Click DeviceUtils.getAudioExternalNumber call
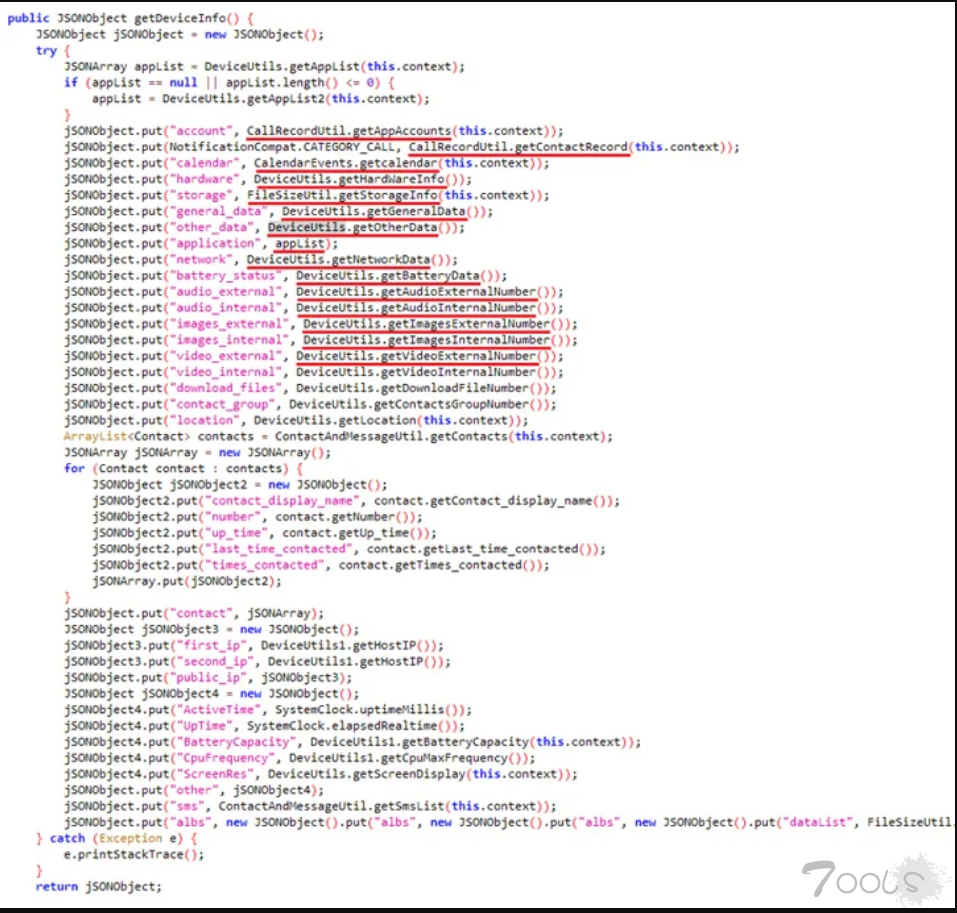 [x=416, y=292]
